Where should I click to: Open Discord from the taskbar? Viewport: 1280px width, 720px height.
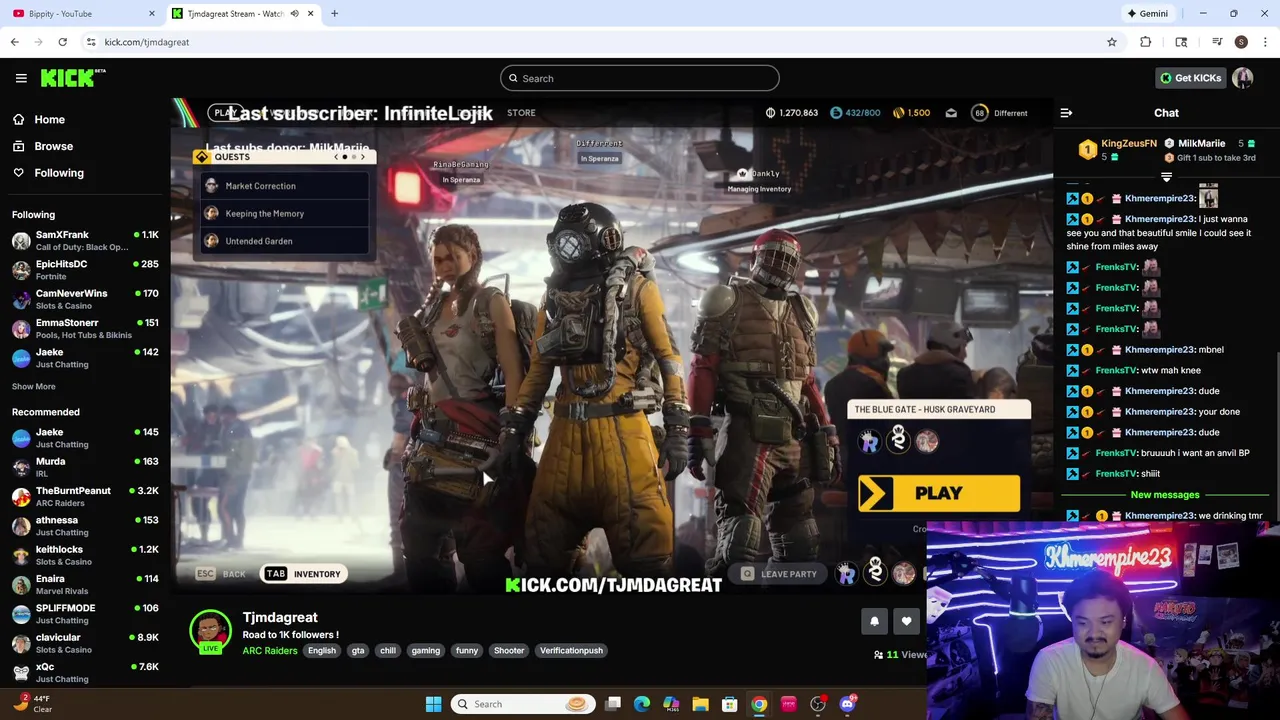[x=847, y=704]
